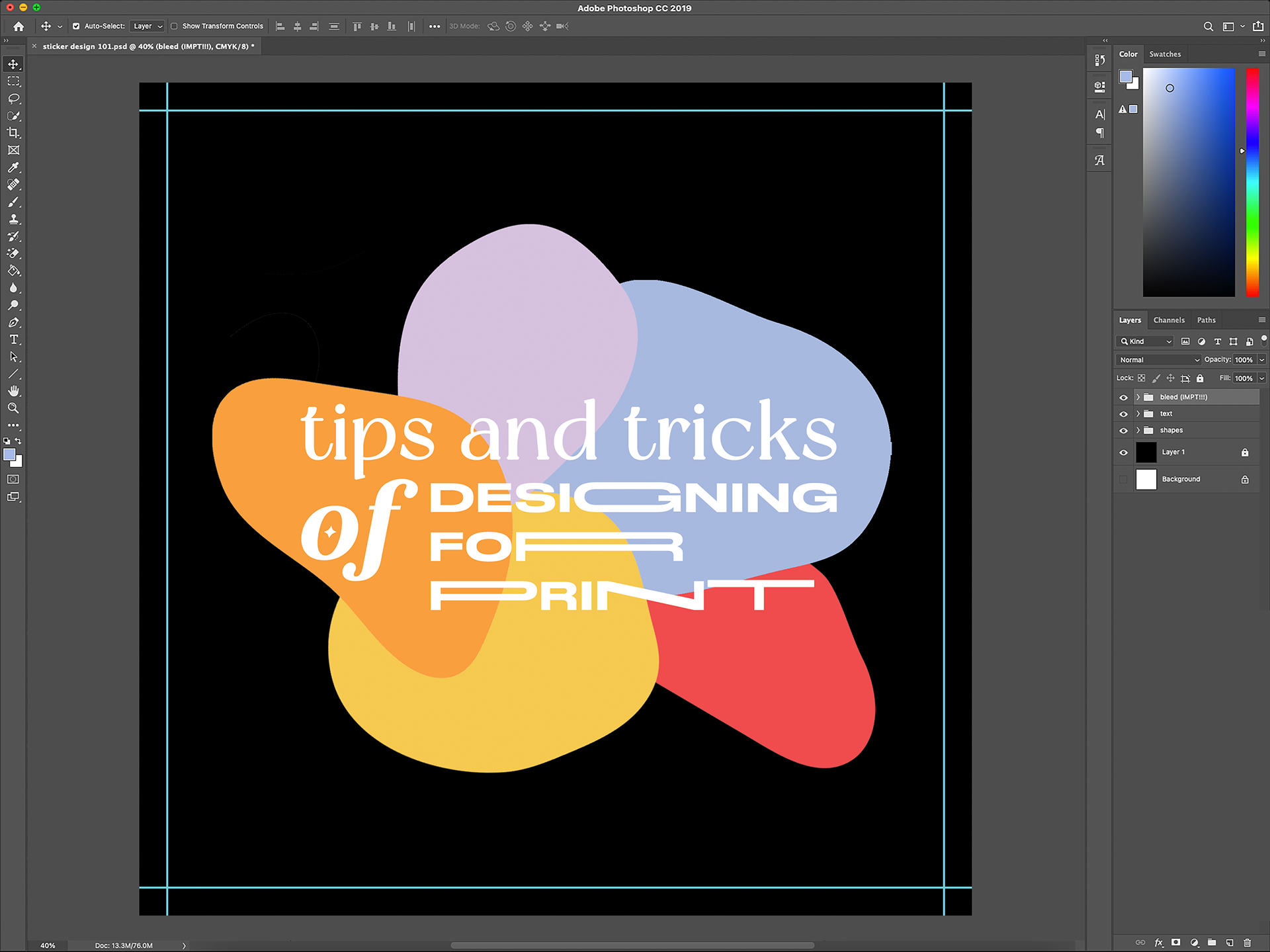
Task: Click the foreground color swatch in toolbar
Action: click(9, 455)
